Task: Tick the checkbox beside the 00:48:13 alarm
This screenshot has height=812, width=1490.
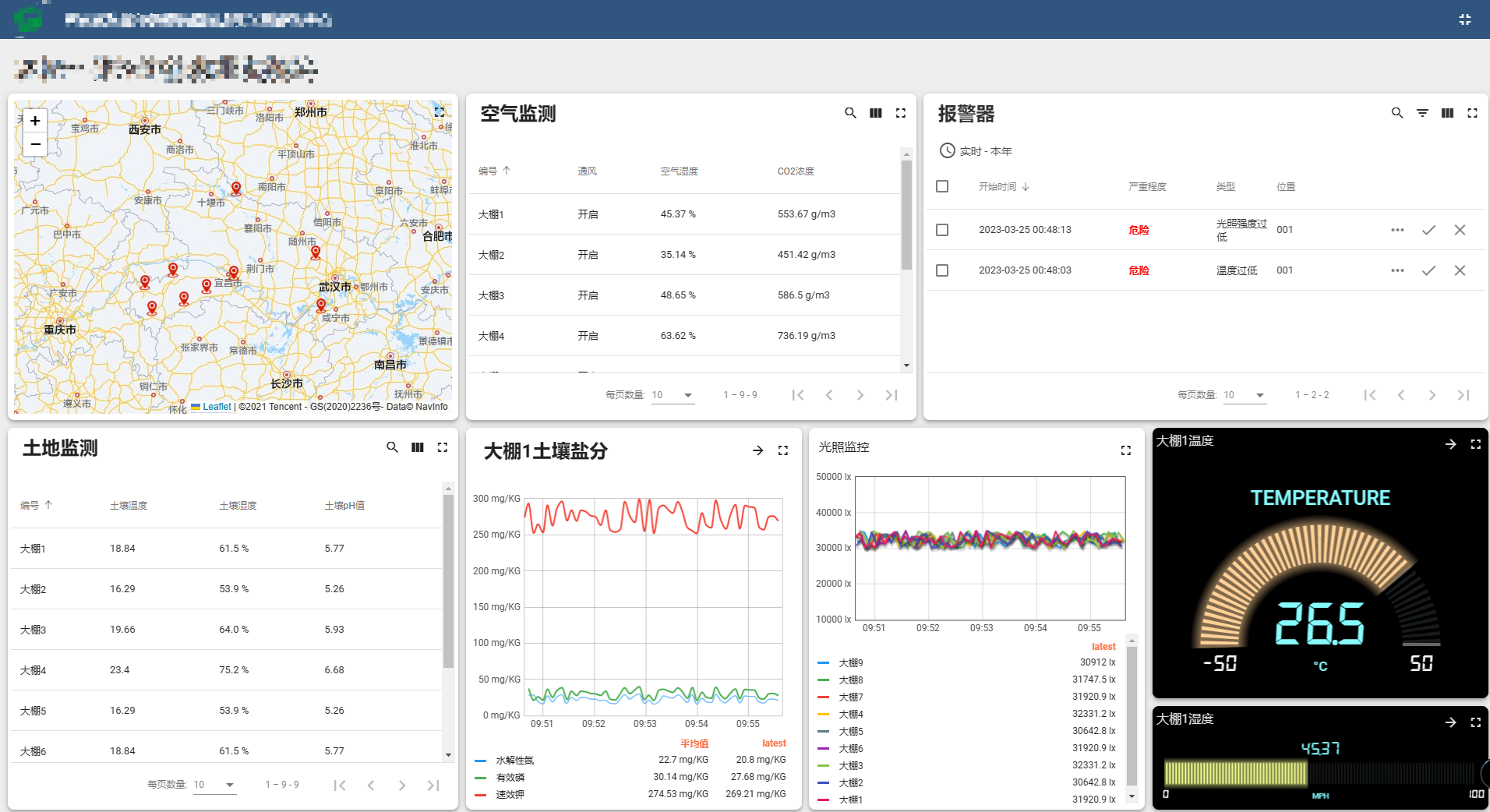Action: tap(942, 230)
